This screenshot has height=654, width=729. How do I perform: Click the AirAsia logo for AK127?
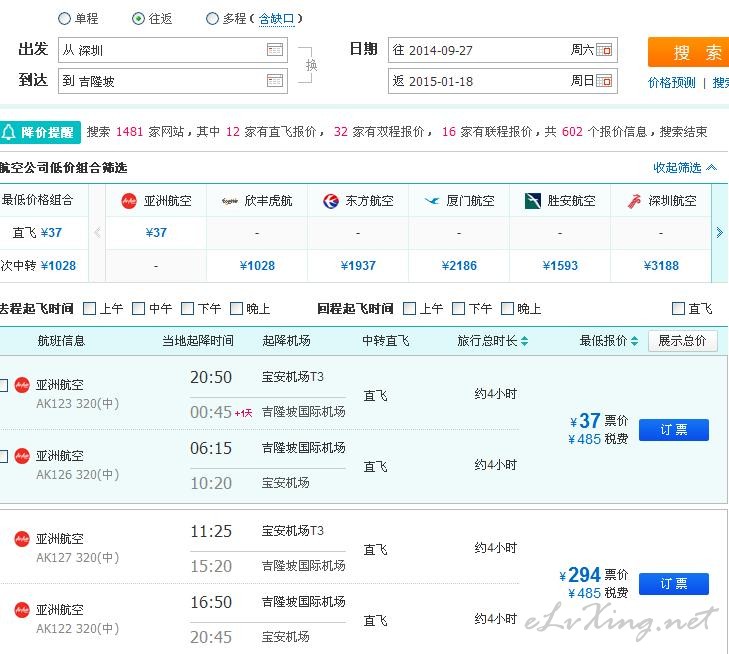pos(22,539)
